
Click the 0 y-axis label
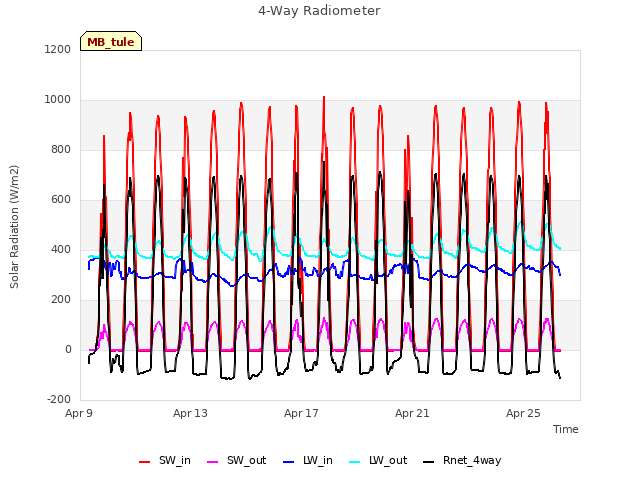[x=68, y=349]
